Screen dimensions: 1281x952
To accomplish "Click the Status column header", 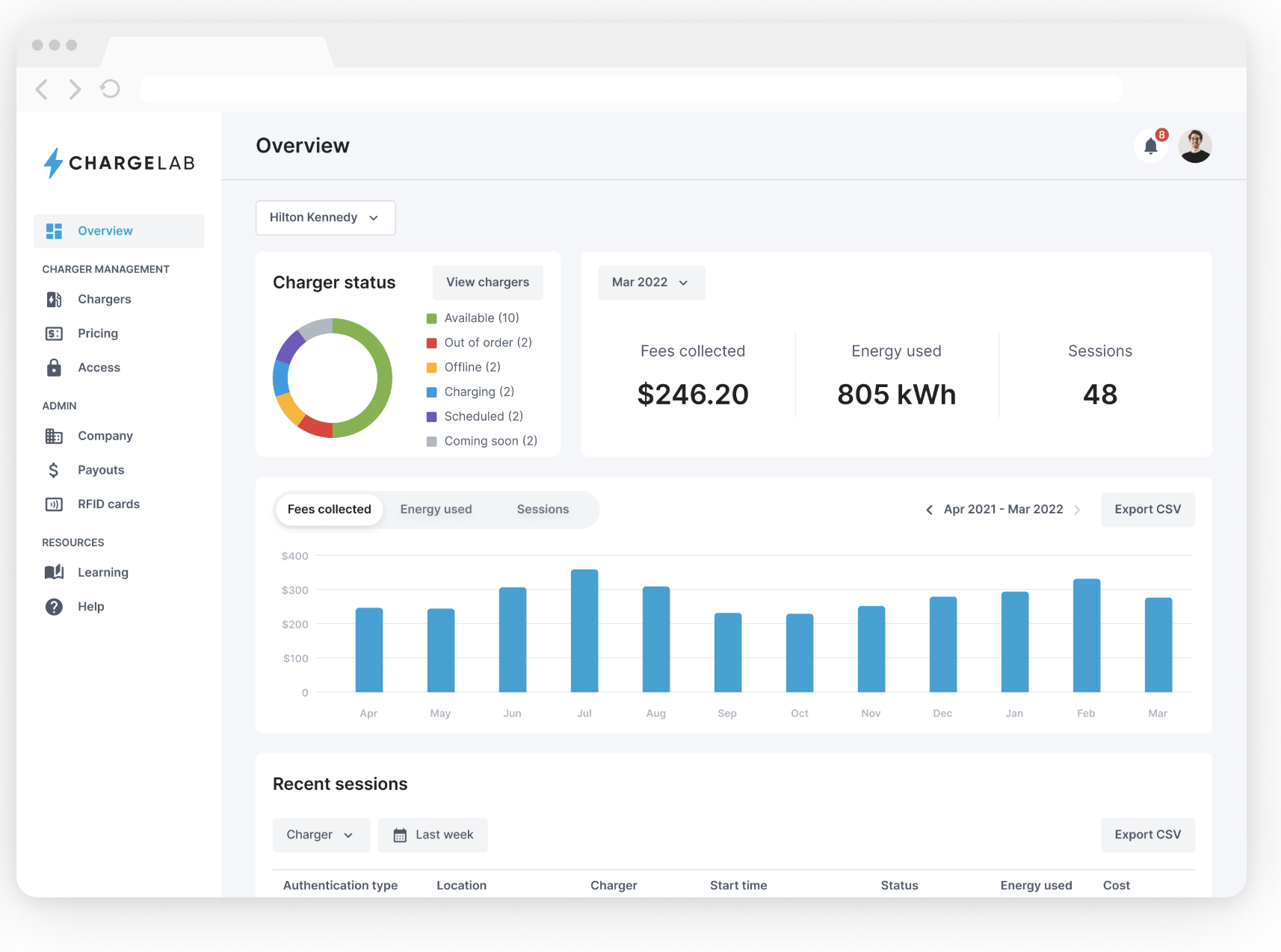I will coord(899,885).
